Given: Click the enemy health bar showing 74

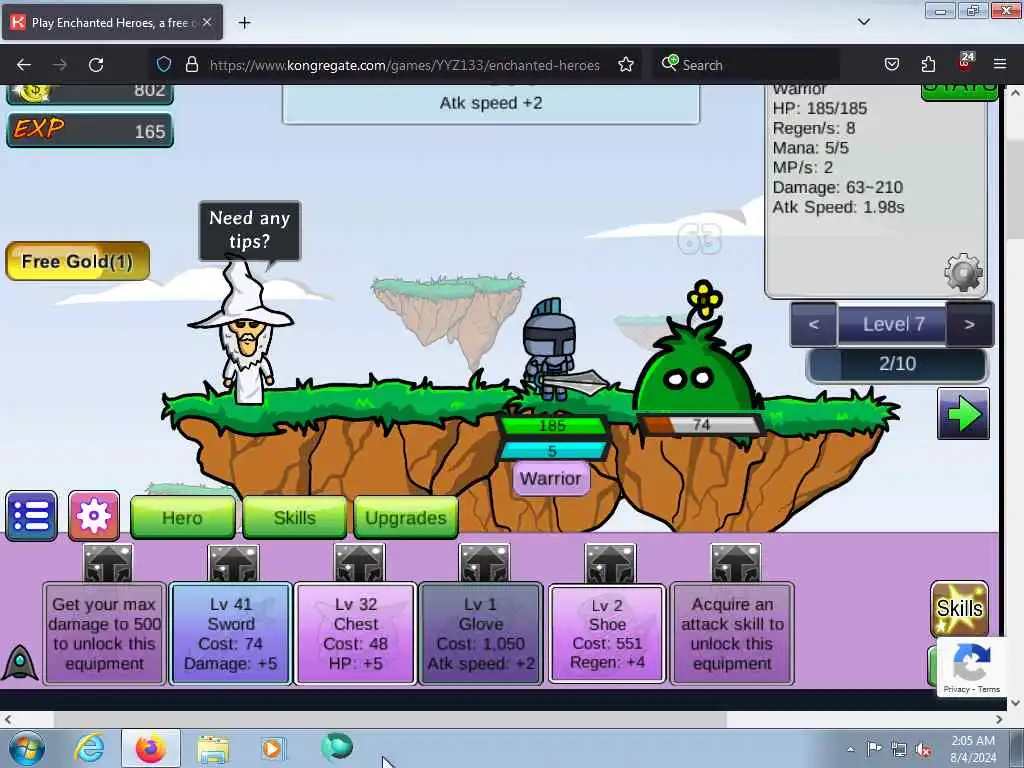Looking at the screenshot, I should pos(700,425).
